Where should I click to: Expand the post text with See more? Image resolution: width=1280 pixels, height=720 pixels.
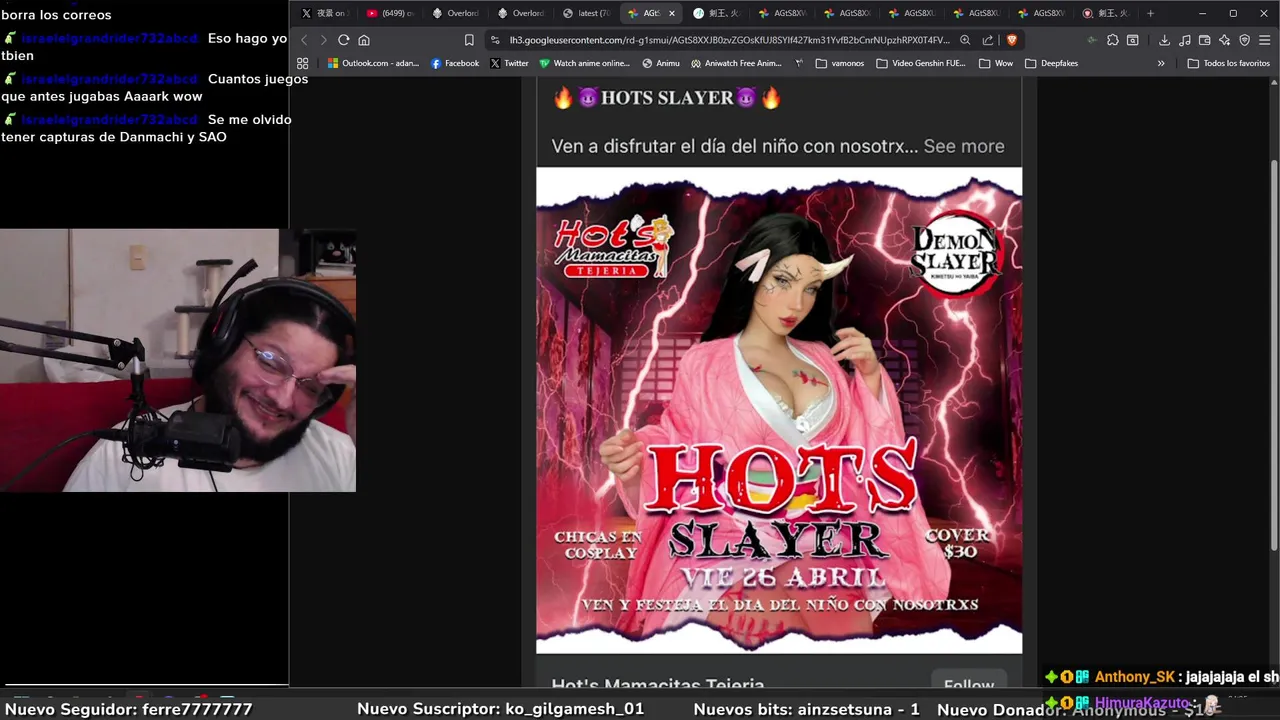963,146
